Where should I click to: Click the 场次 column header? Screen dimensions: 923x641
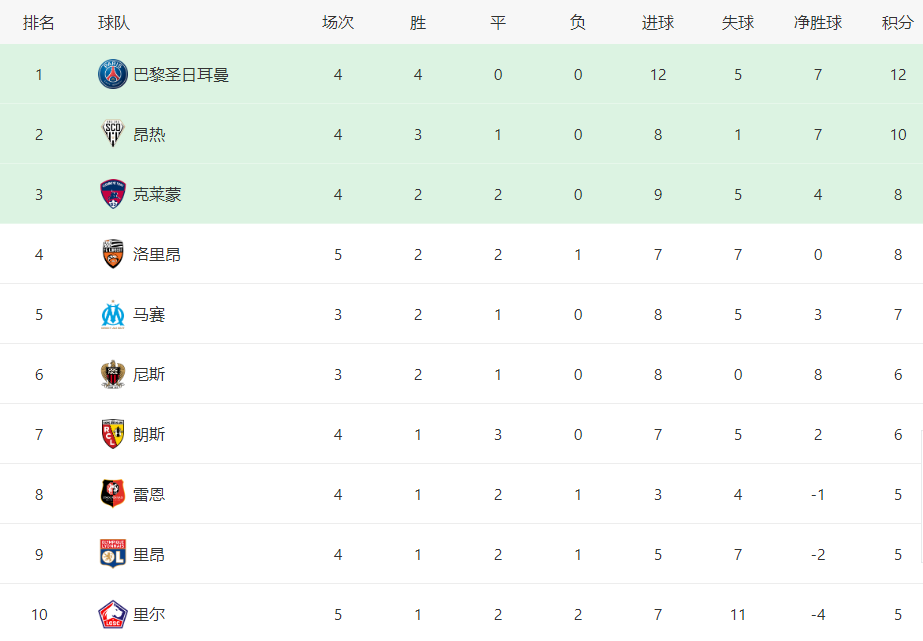tap(338, 23)
